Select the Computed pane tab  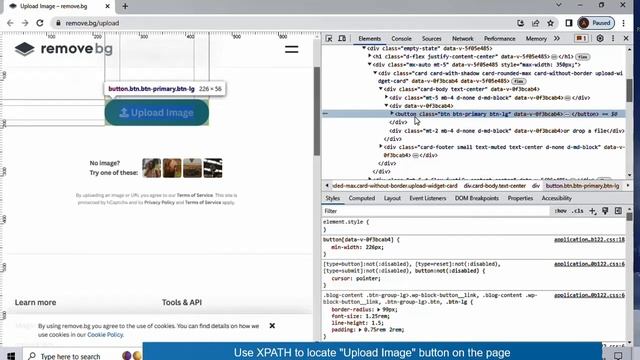tap(362, 198)
